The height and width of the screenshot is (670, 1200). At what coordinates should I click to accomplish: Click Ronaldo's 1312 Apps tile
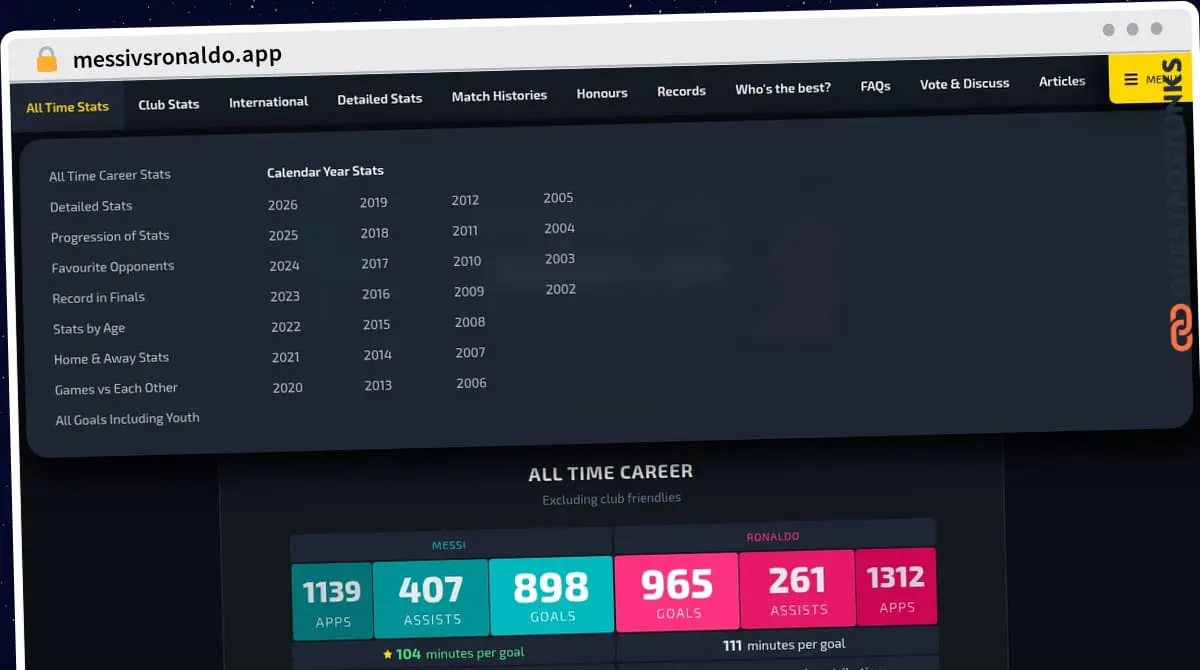click(896, 587)
